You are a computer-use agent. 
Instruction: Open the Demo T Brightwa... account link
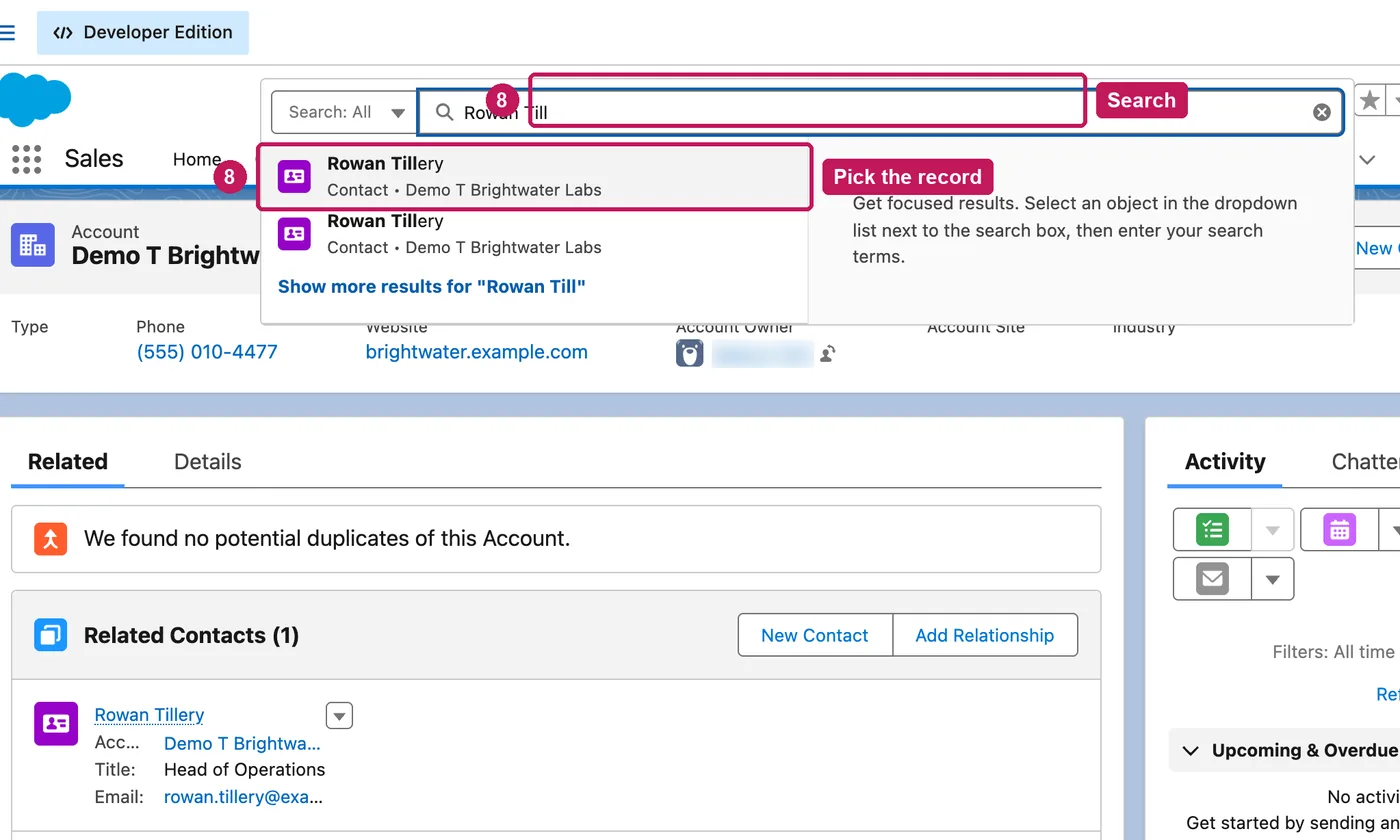(x=242, y=743)
